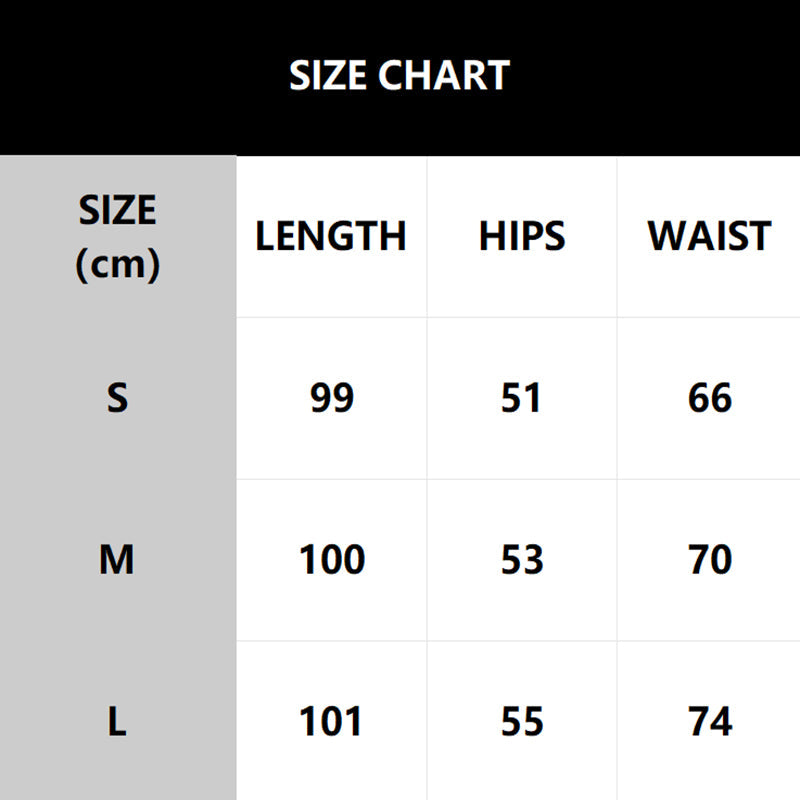Click the M size row label
The height and width of the screenshot is (800, 800).
click(117, 560)
